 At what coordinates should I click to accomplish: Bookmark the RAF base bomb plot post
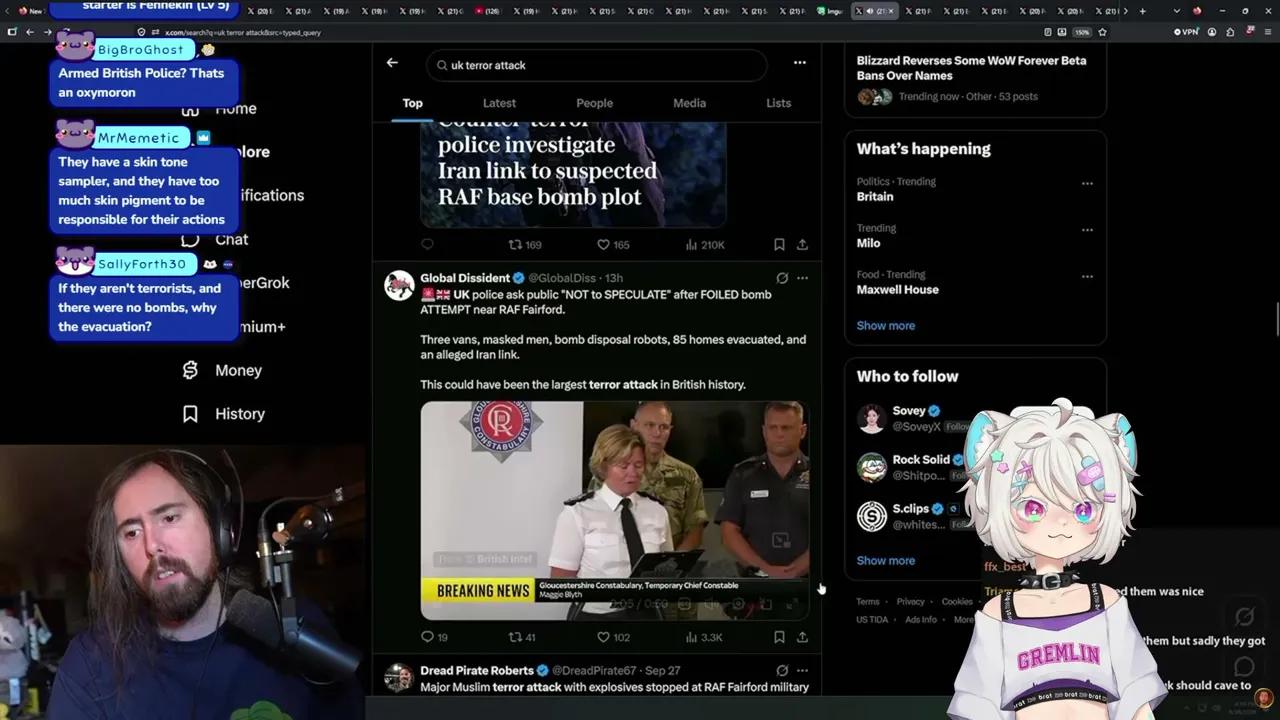pos(779,245)
